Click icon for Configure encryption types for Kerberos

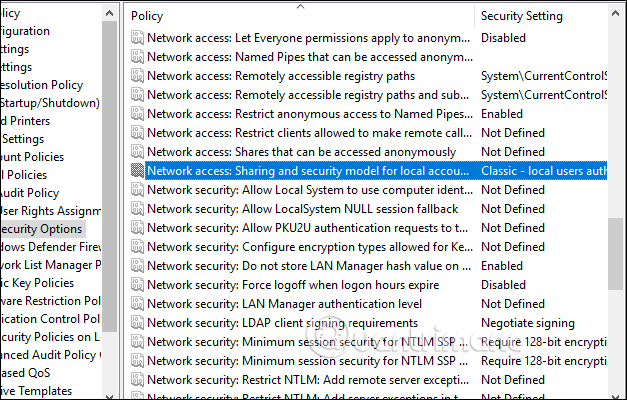137,247
